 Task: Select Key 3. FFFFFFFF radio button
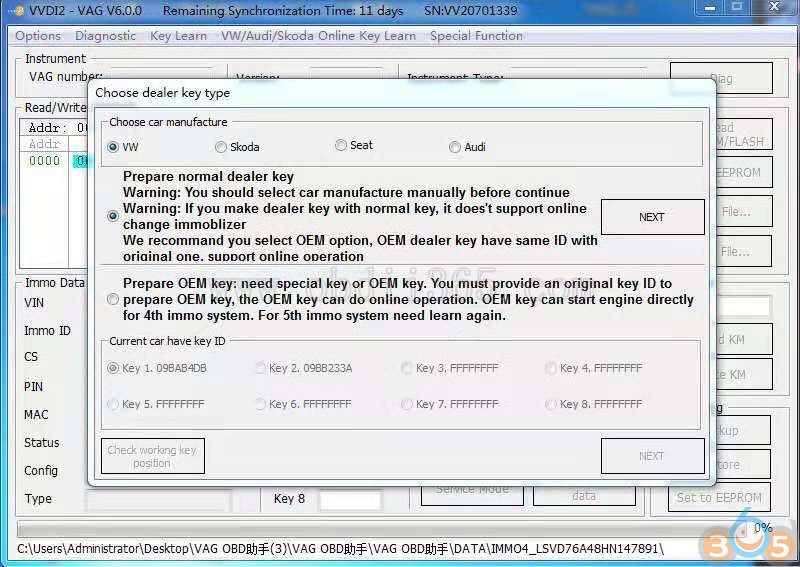[407, 368]
